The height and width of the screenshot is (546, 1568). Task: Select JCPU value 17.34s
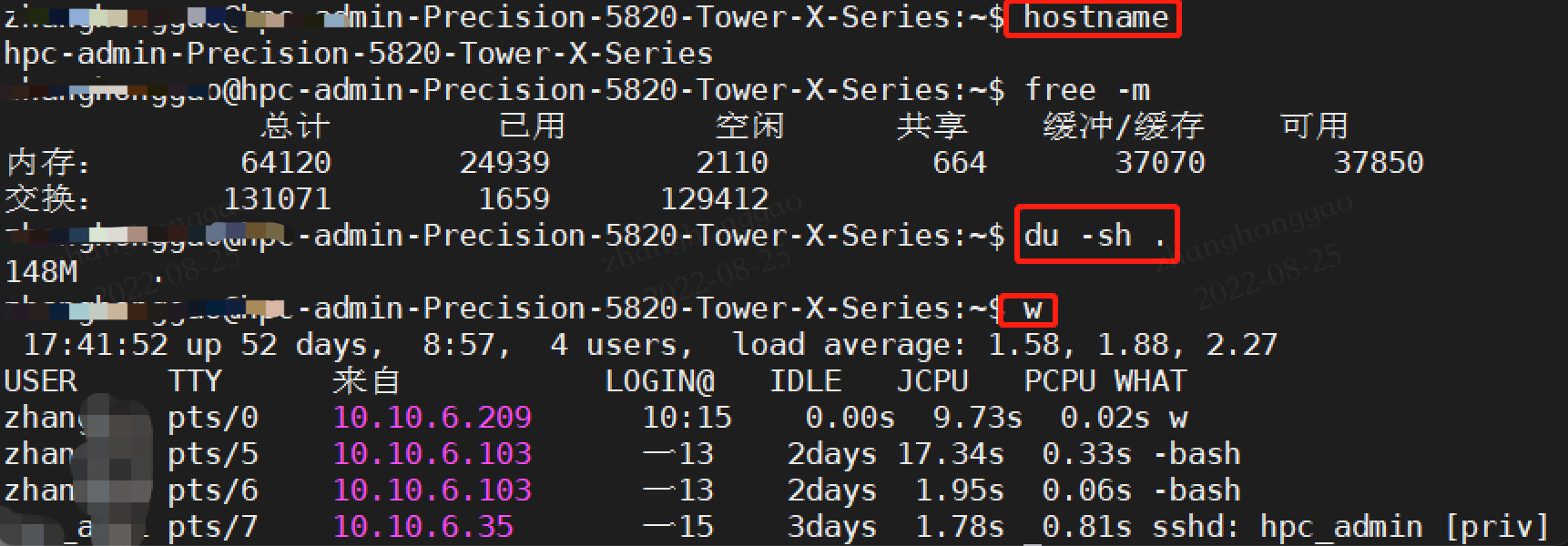pos(951,454)
